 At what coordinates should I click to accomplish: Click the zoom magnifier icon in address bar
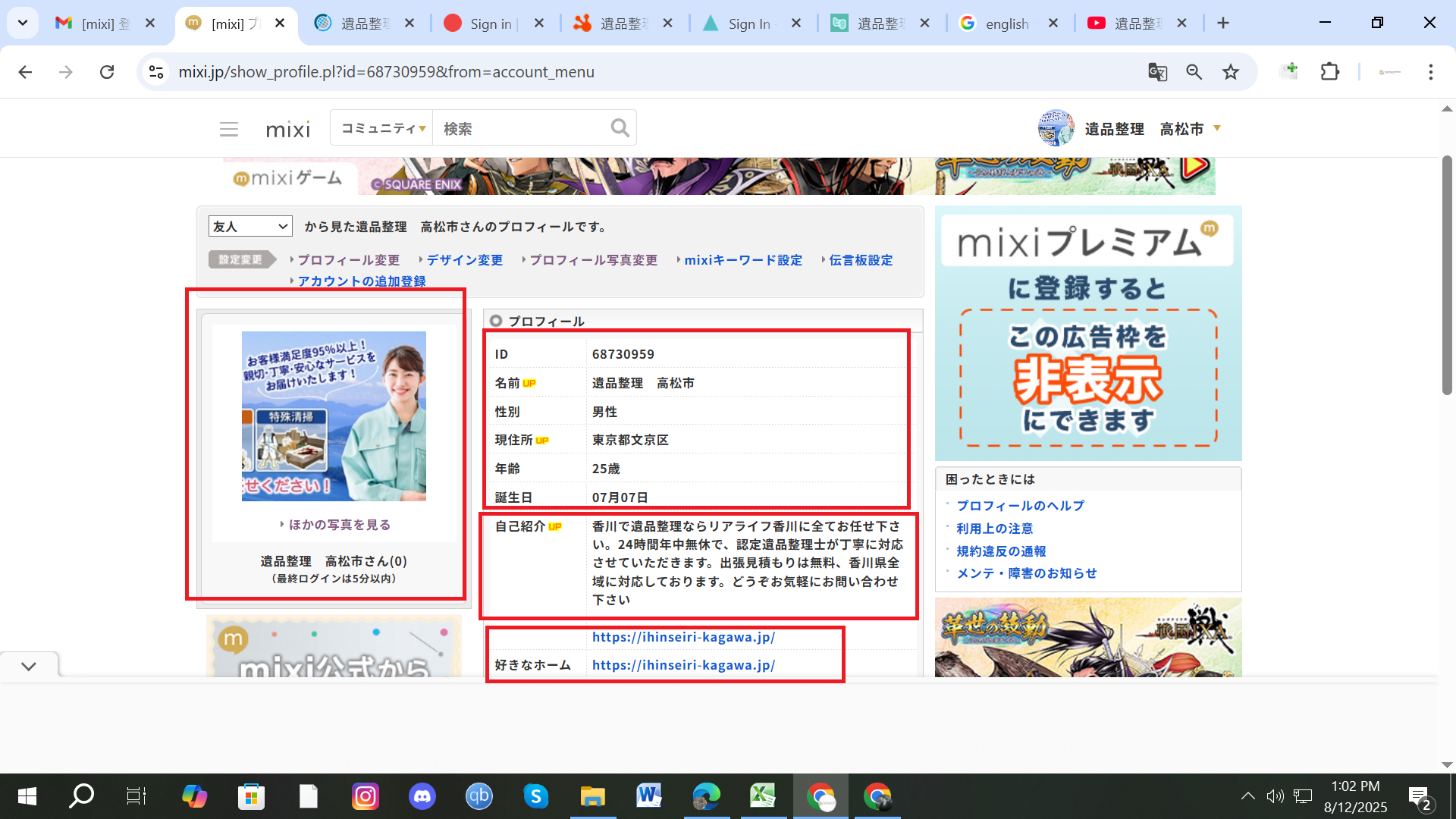(1194, 72)
